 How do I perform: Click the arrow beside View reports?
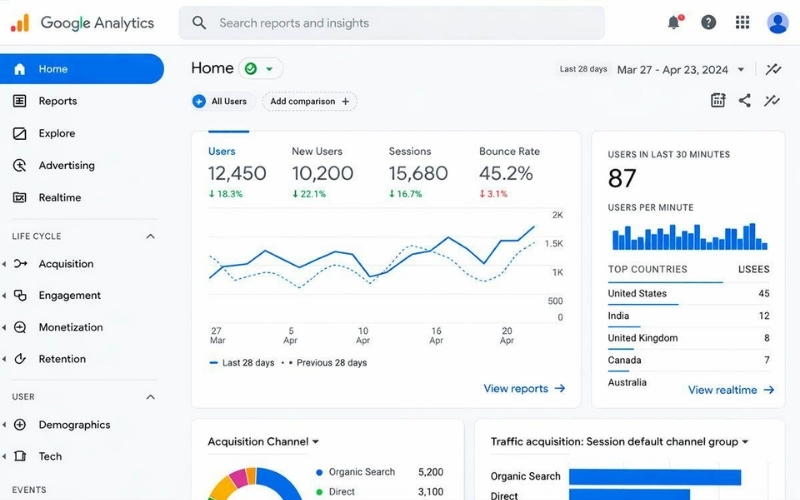(560, 389)
